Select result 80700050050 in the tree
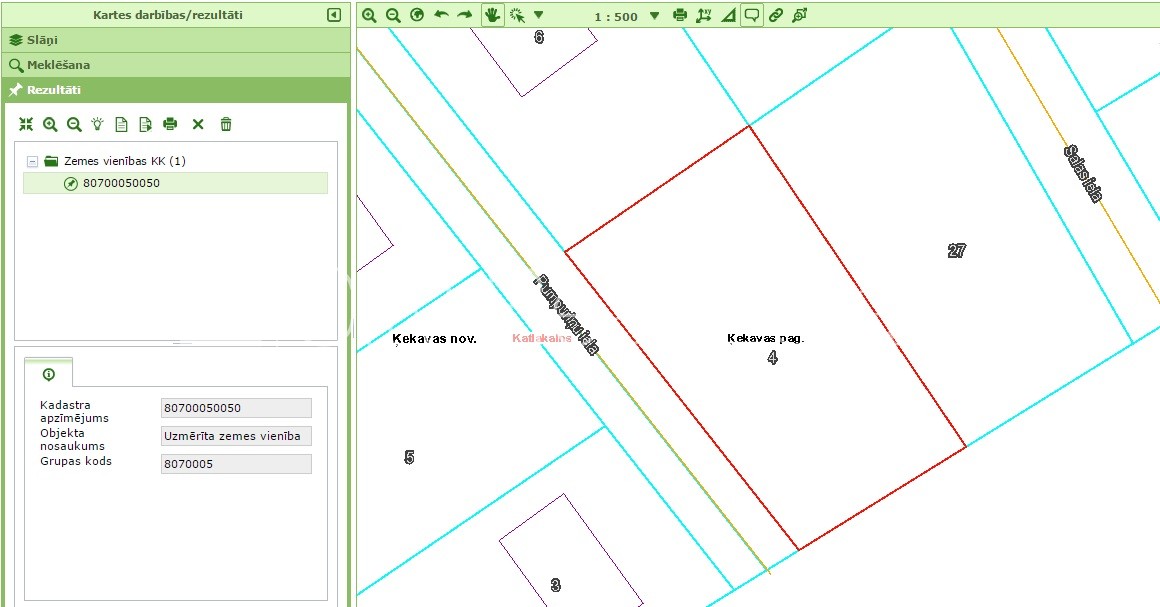The height and width of the screenshot is (607, 1160). coord(121,183)
